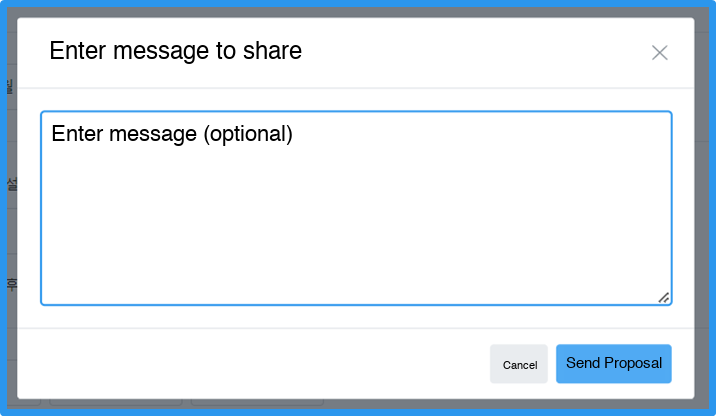Focus the Enter message (optional) text area

pyautogui.click(x=356, y=208)
